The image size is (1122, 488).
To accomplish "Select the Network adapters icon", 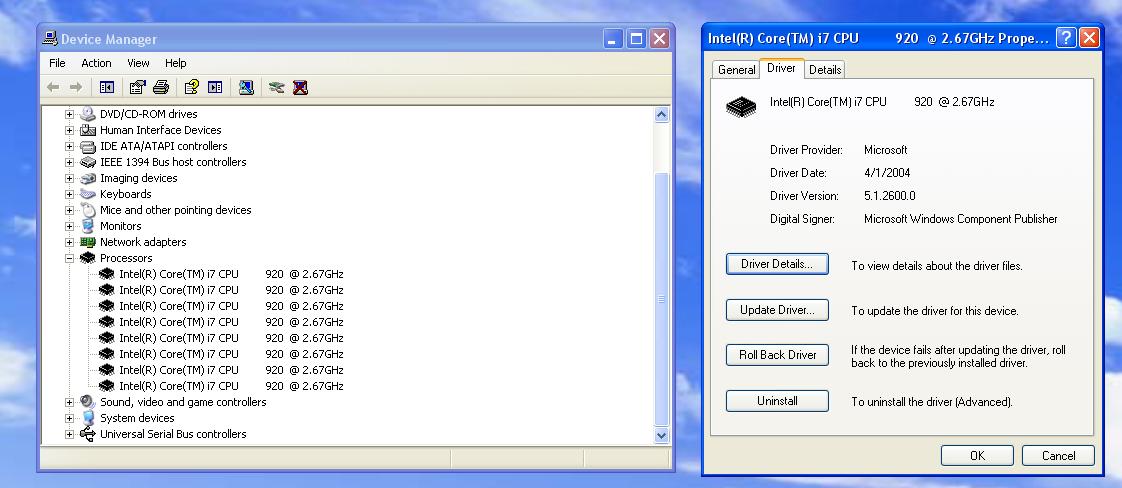I will [x=87, y=242].
